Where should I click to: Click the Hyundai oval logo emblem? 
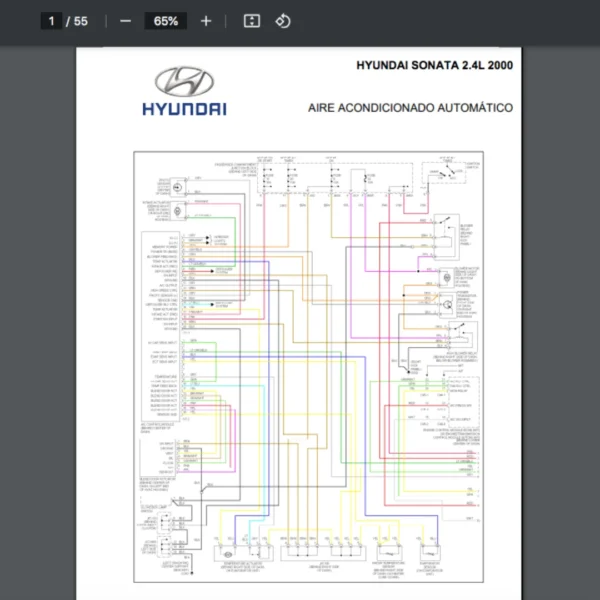point(184,82)
